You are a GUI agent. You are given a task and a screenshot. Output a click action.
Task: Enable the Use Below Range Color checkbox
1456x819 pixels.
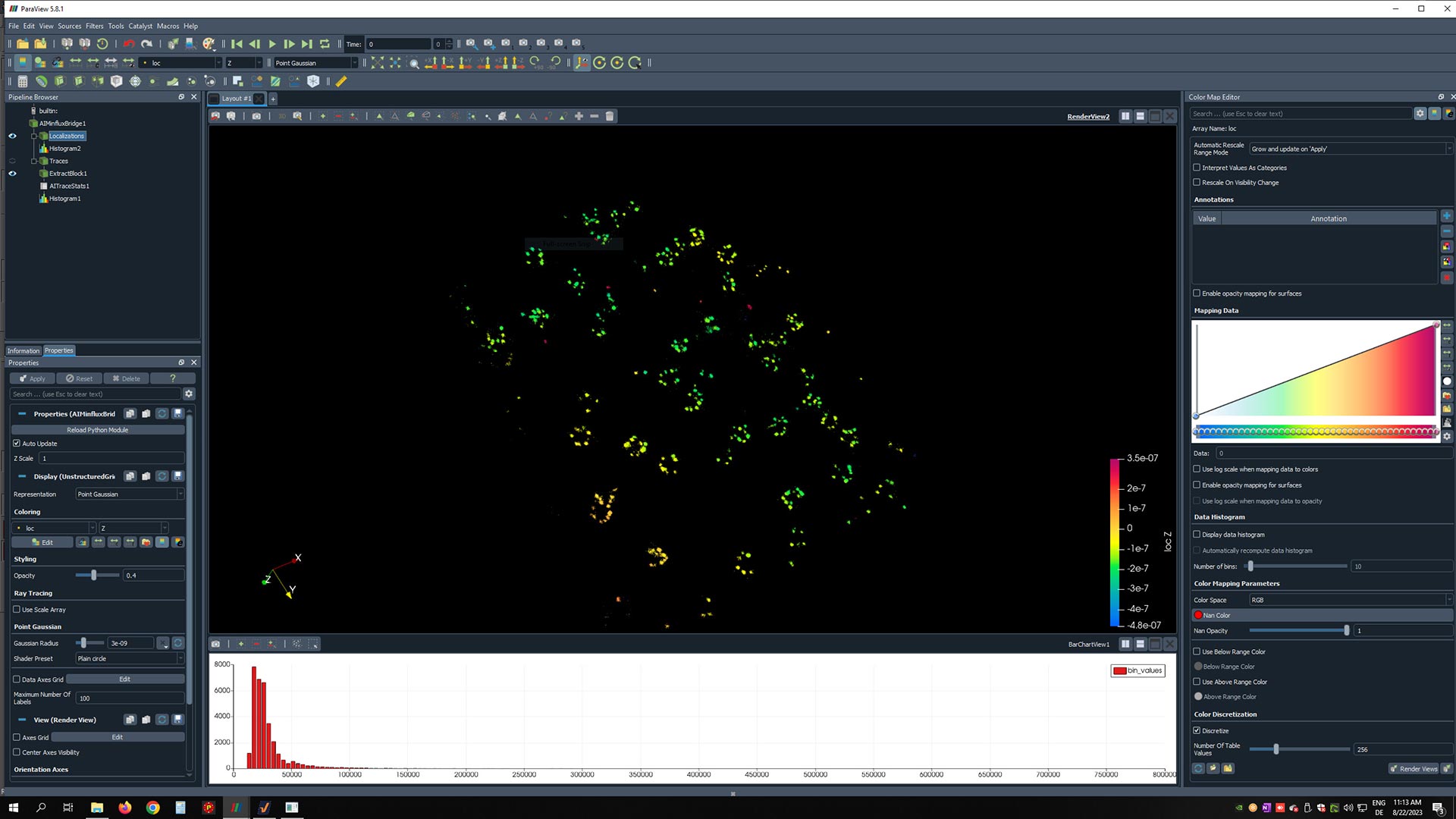click(1197, 651)
